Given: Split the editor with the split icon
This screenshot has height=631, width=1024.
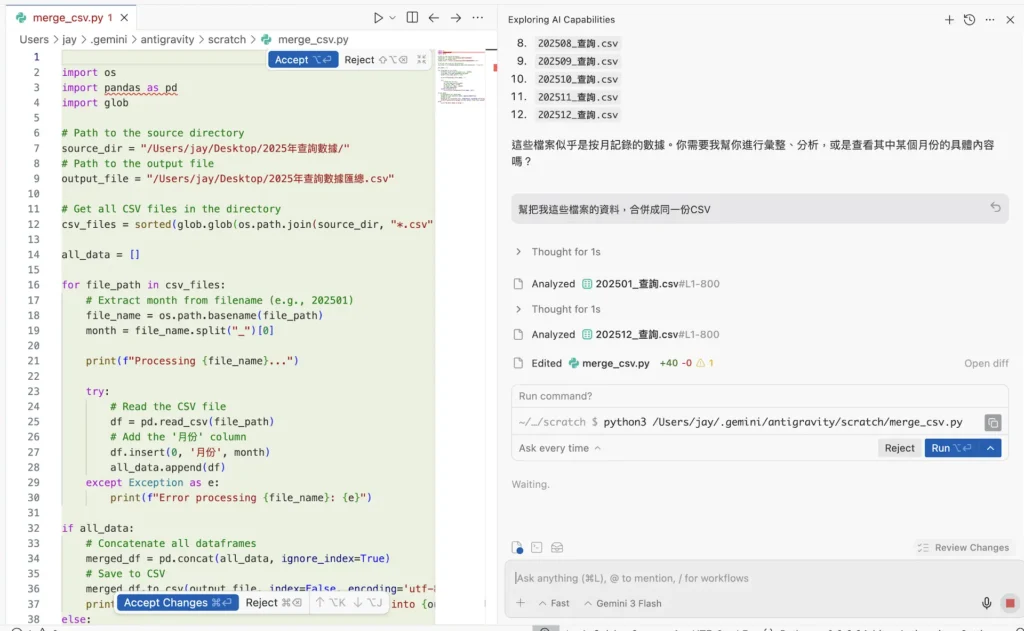Looking at the screenshot, I should pyautogui.click(x=412, y=18).
